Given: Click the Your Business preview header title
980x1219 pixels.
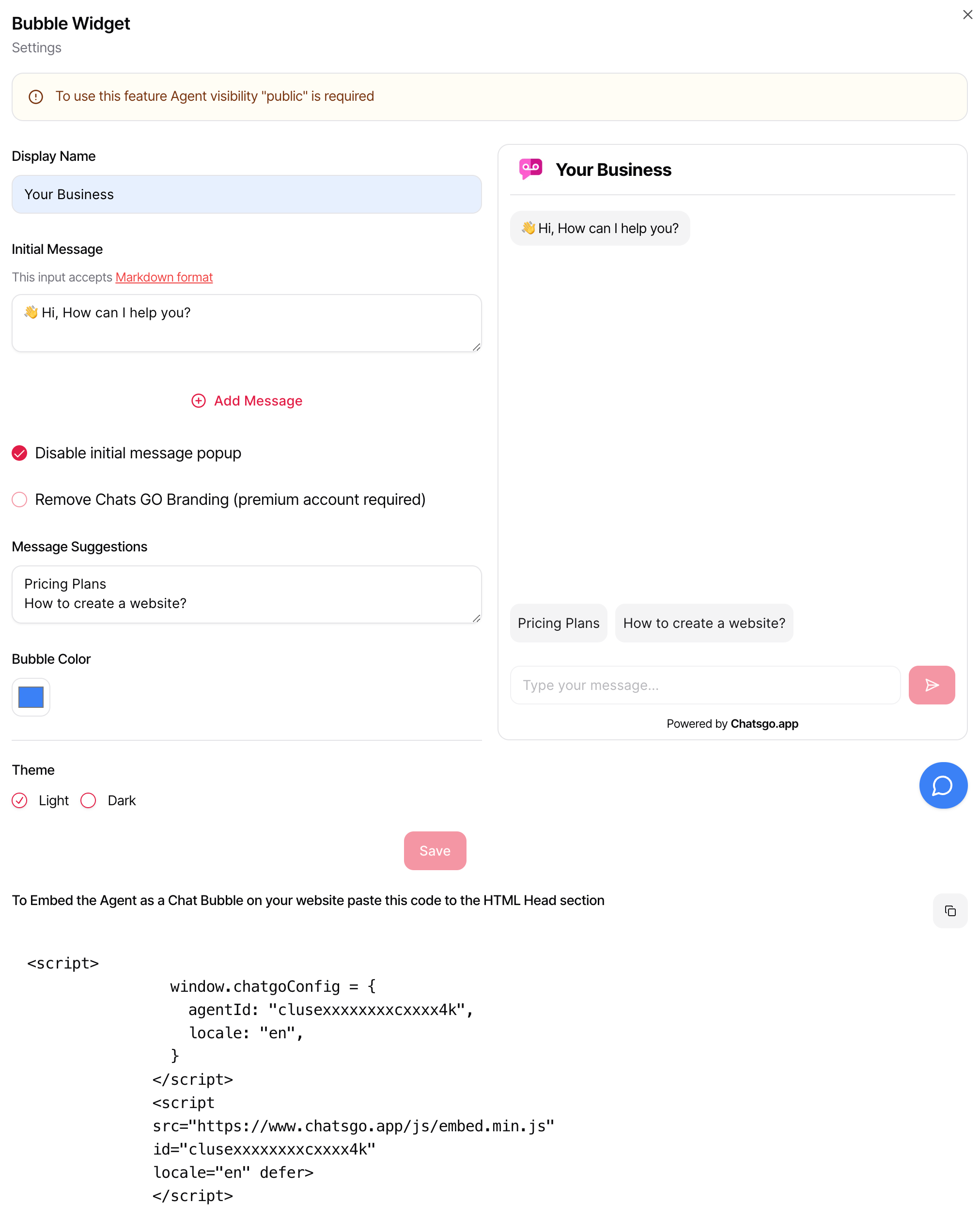Looking at the screenshot, I should (613, 170).
